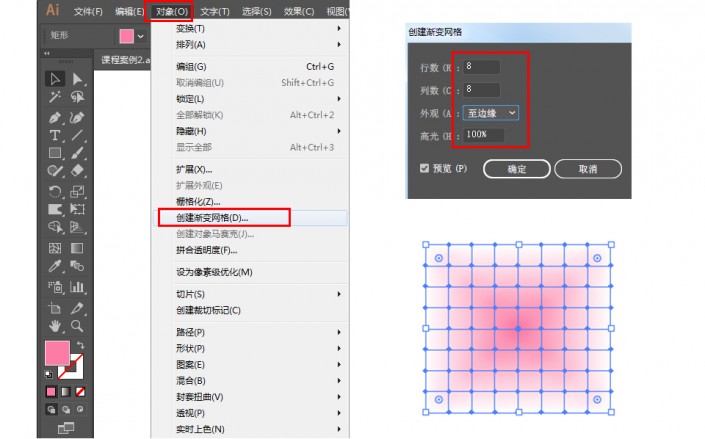Screen dimensions: 705x439
Task: Select the Selection (black arrow) tool
Action: 55,79
